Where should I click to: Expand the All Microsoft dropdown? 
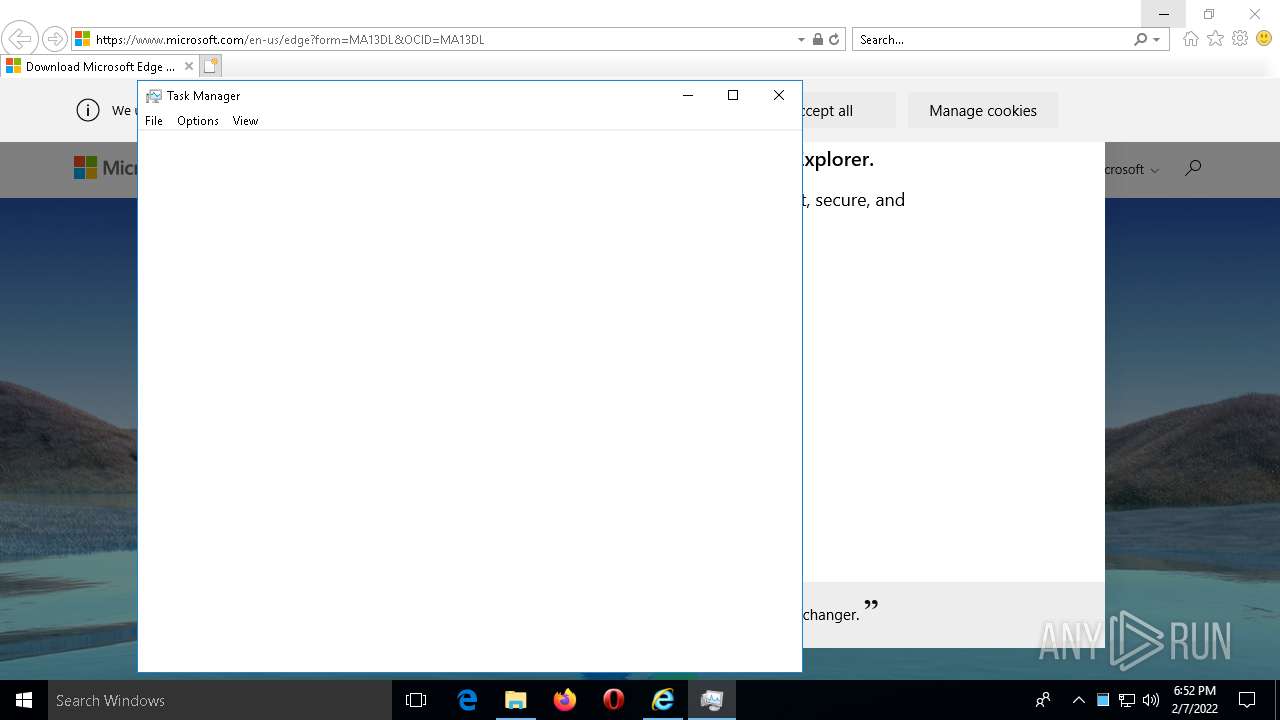(1132, 170)
